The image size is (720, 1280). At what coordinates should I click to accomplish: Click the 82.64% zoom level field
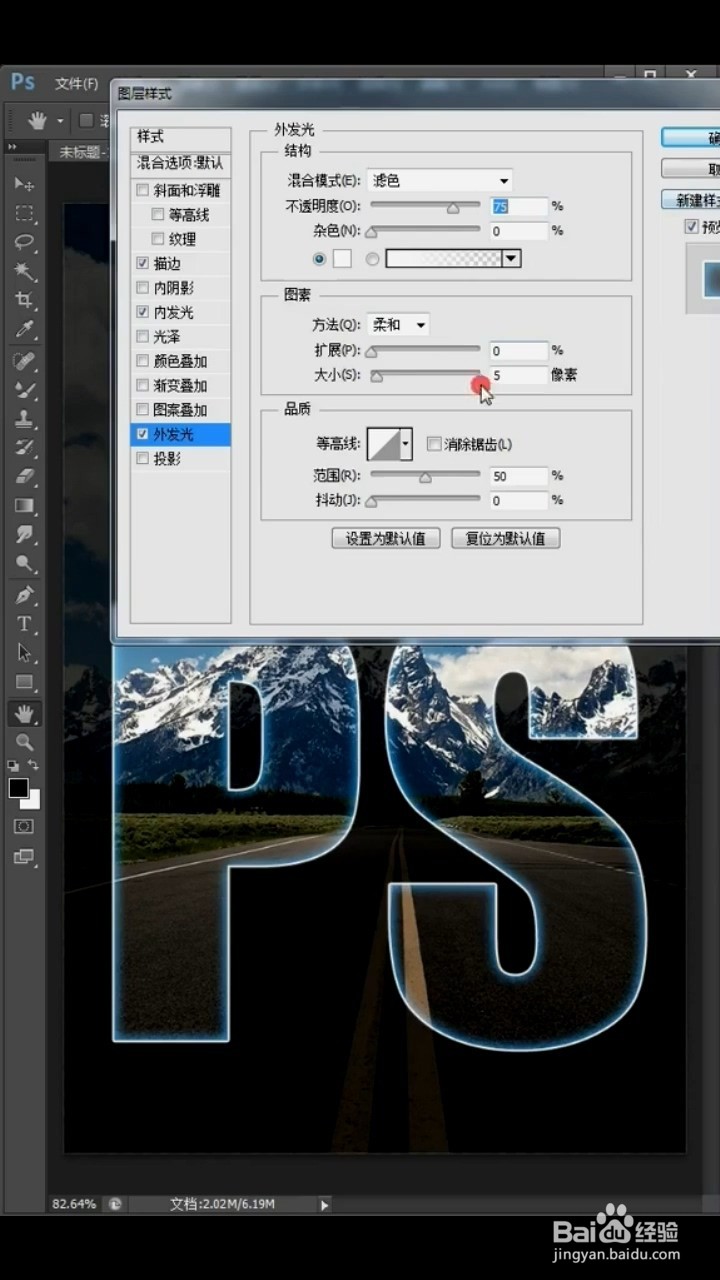75,1204
